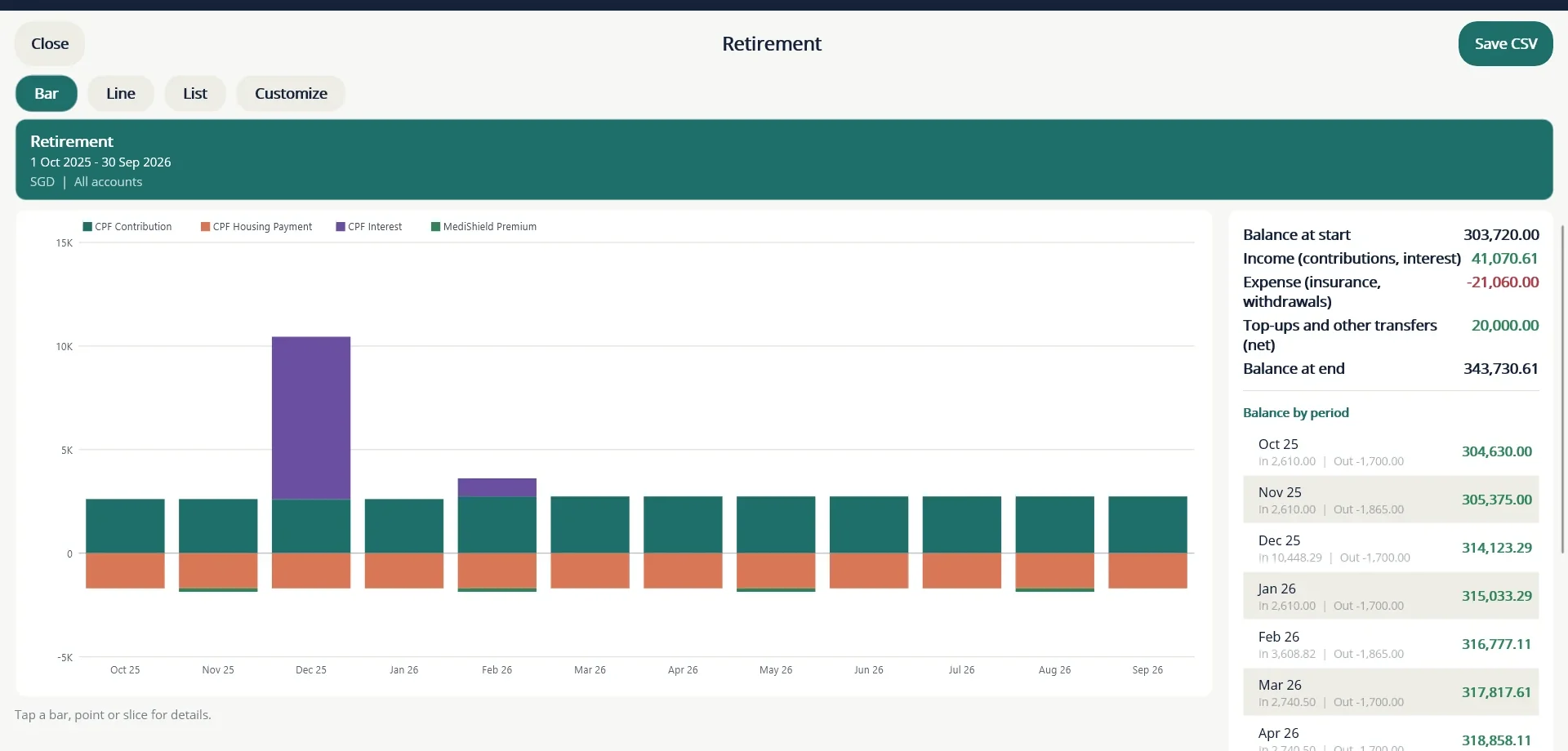
Task: Switch to the Bar chart view
Action: (x=47, y=94)
